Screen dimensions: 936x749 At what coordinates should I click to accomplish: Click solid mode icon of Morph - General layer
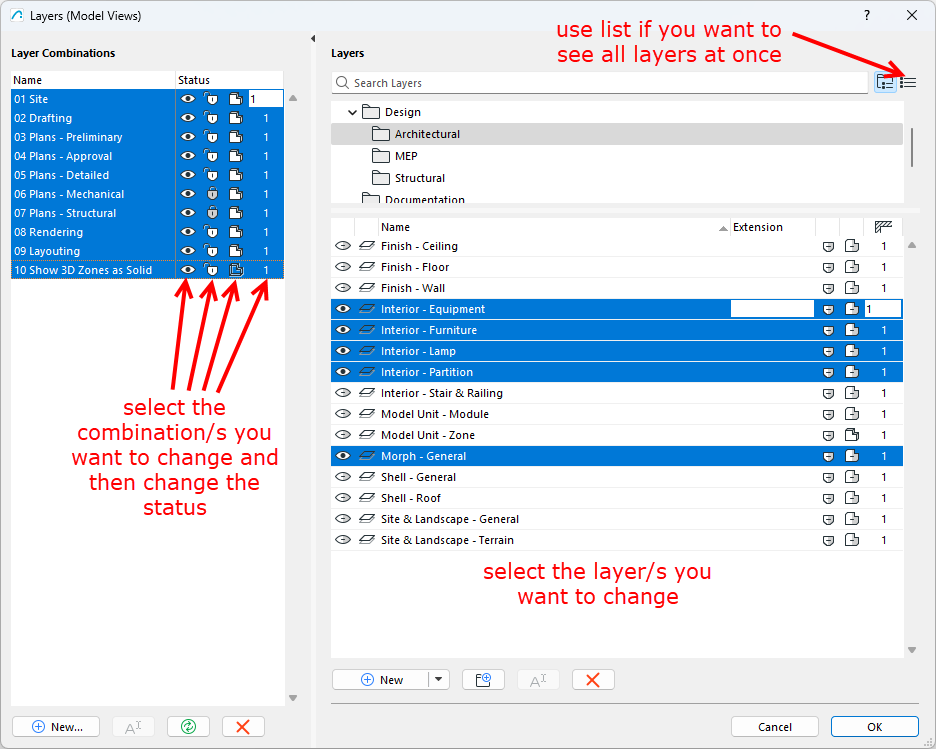tap(852, 456)
